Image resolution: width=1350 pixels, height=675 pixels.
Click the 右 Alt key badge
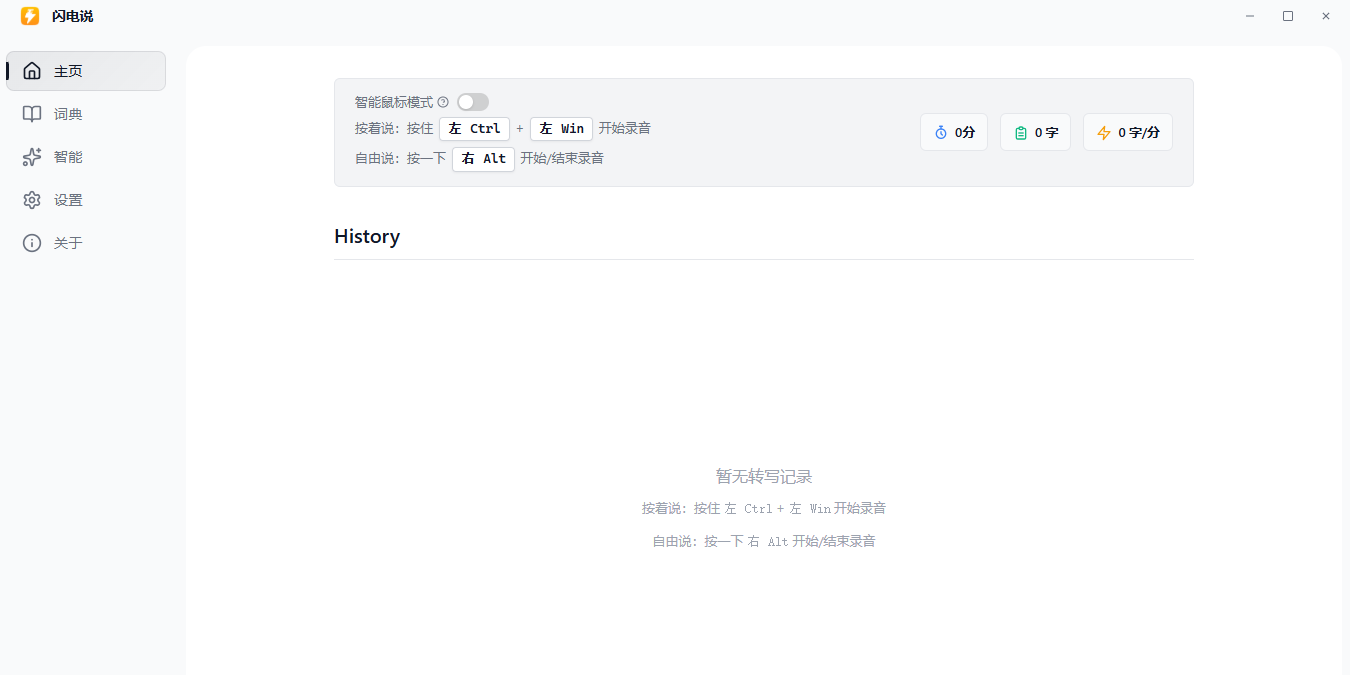coord(483,158)
